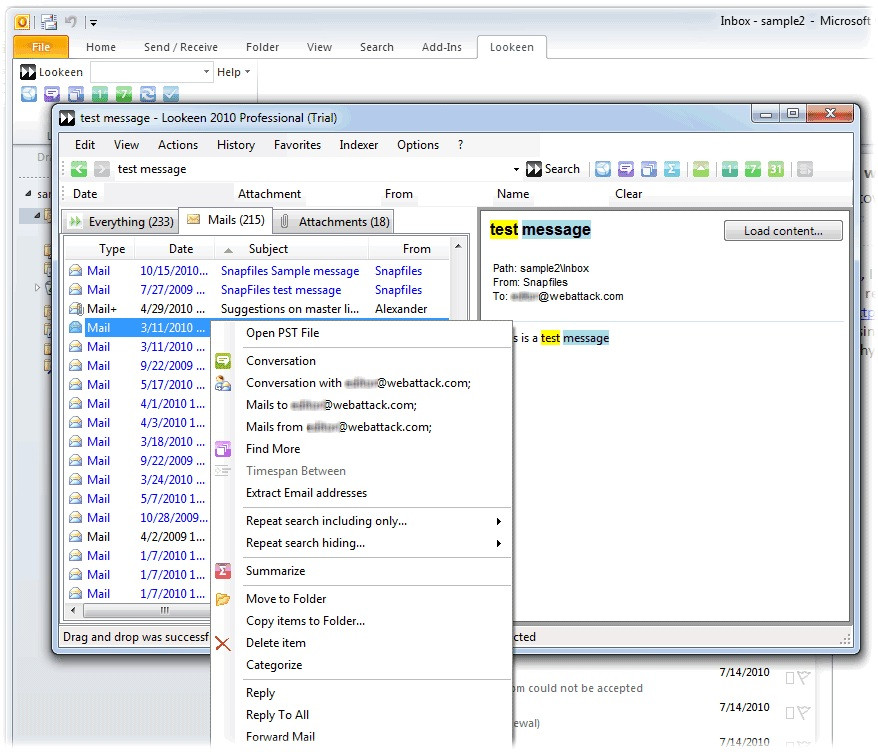Image resolution: width=878 pixels, height=752 pixels.
Task: Click the horizontal scrollbar left arrow in results
Action: (x=73, y=610)
